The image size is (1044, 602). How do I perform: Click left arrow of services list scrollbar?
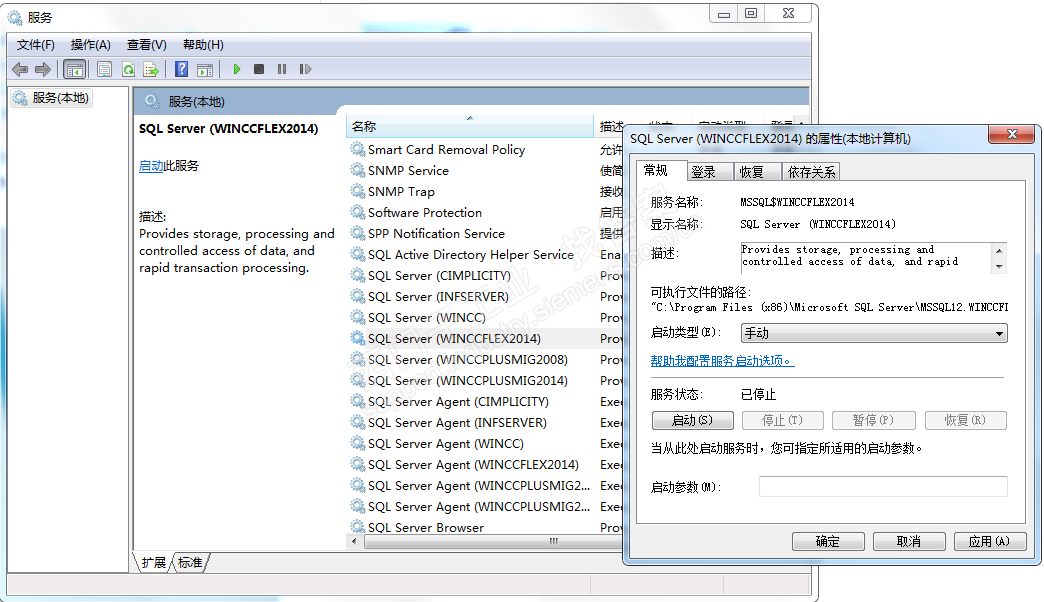pyautogui.click(x=354, y=541)
